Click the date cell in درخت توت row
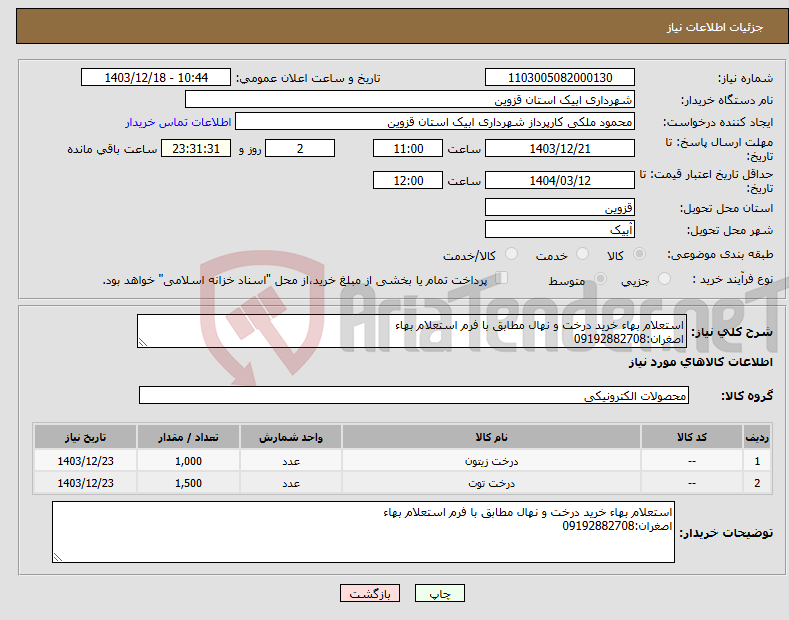Image resolution: width=789 pixels, height=620 pixels. 86,483
